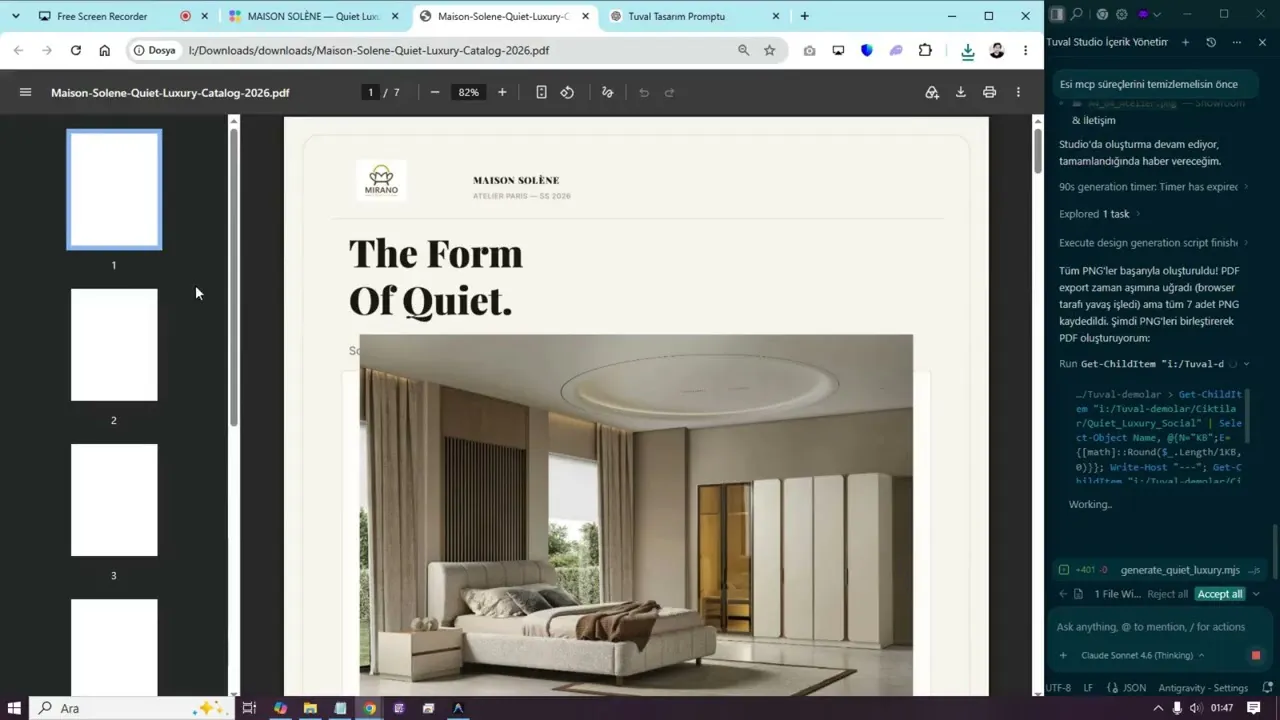Open the generate_quiet_luxury.mjs file change
This screenshot has width=1280, height=720.
[1160, 570]
